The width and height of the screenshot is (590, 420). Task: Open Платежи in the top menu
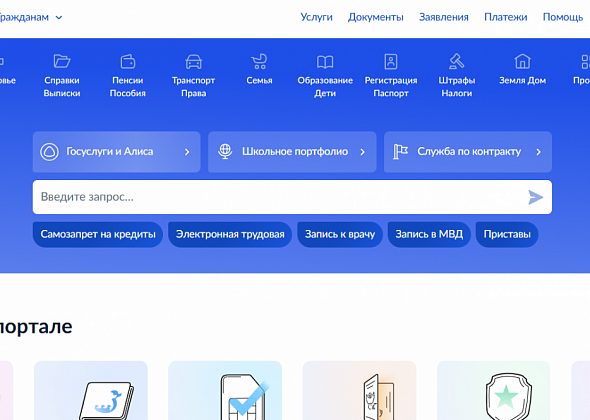[x=505, y=17]
